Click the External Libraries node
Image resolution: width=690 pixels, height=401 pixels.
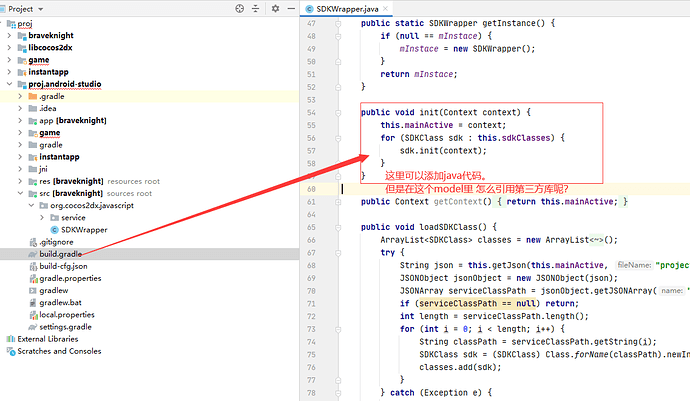coord(48,339)
